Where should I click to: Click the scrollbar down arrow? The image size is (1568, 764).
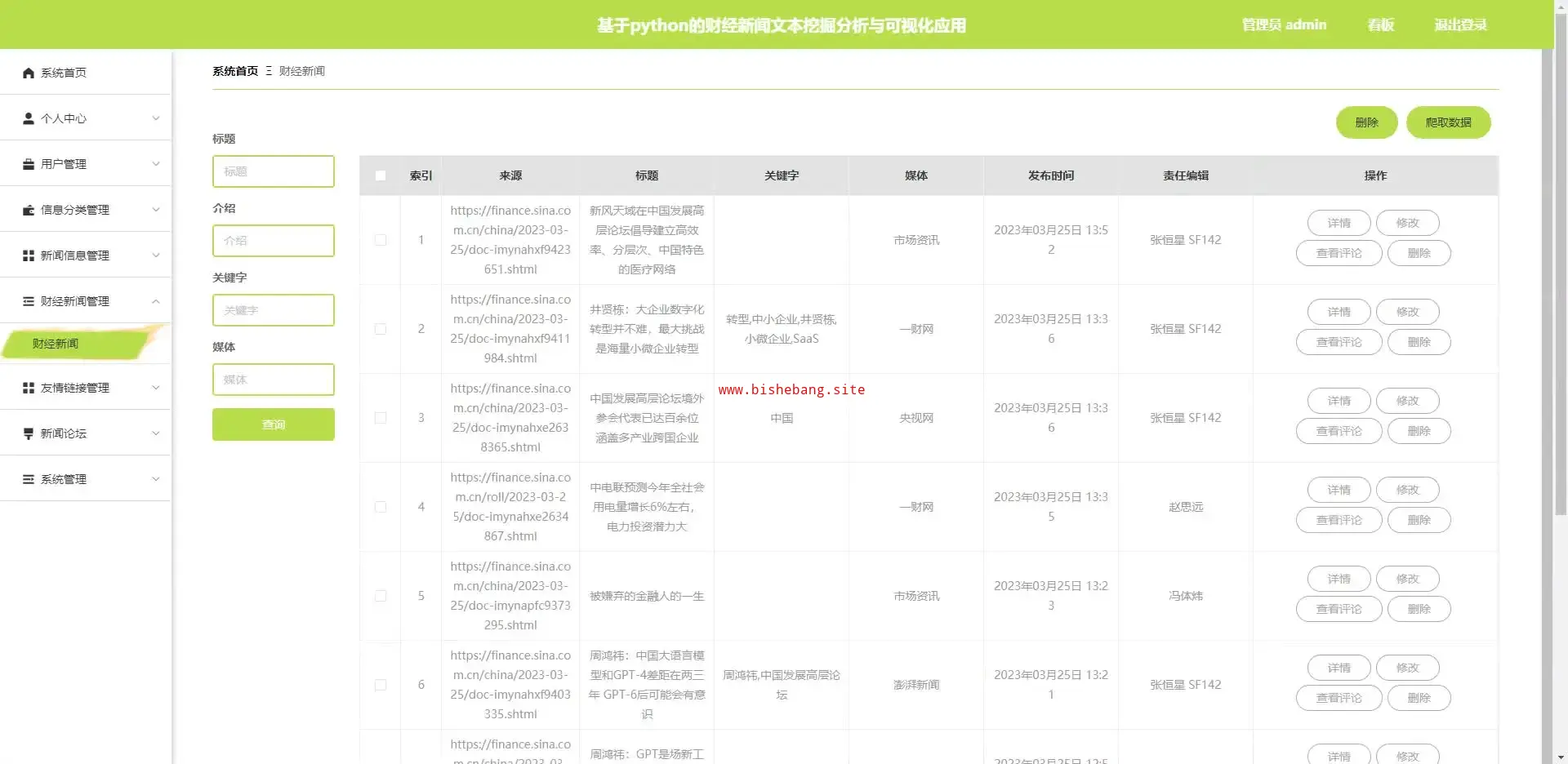(1561, 757)
